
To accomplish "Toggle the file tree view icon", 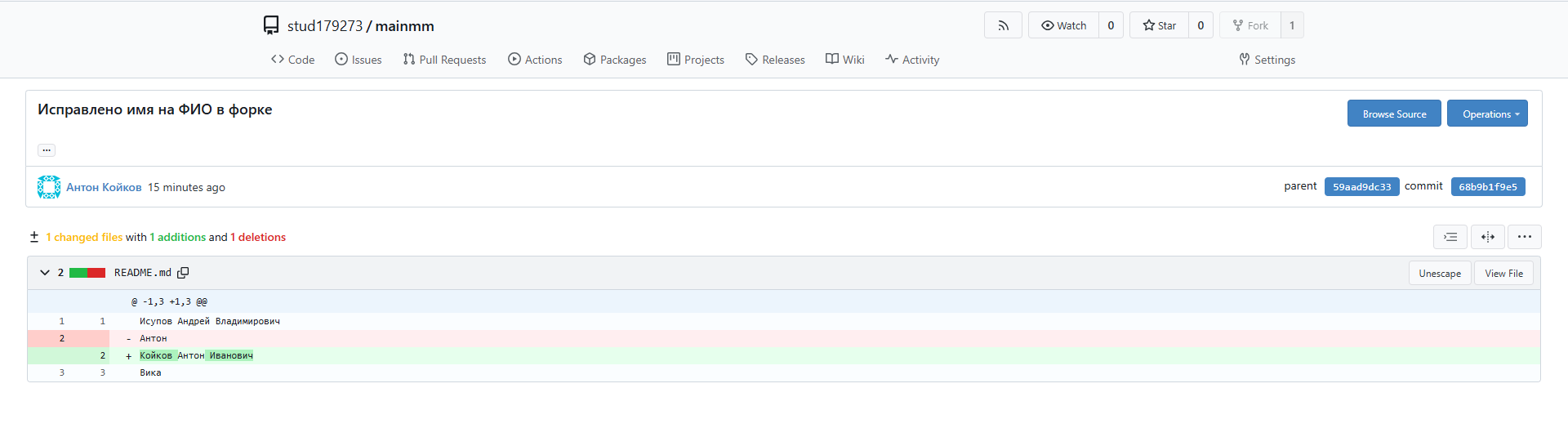I will pos(1450,237).
